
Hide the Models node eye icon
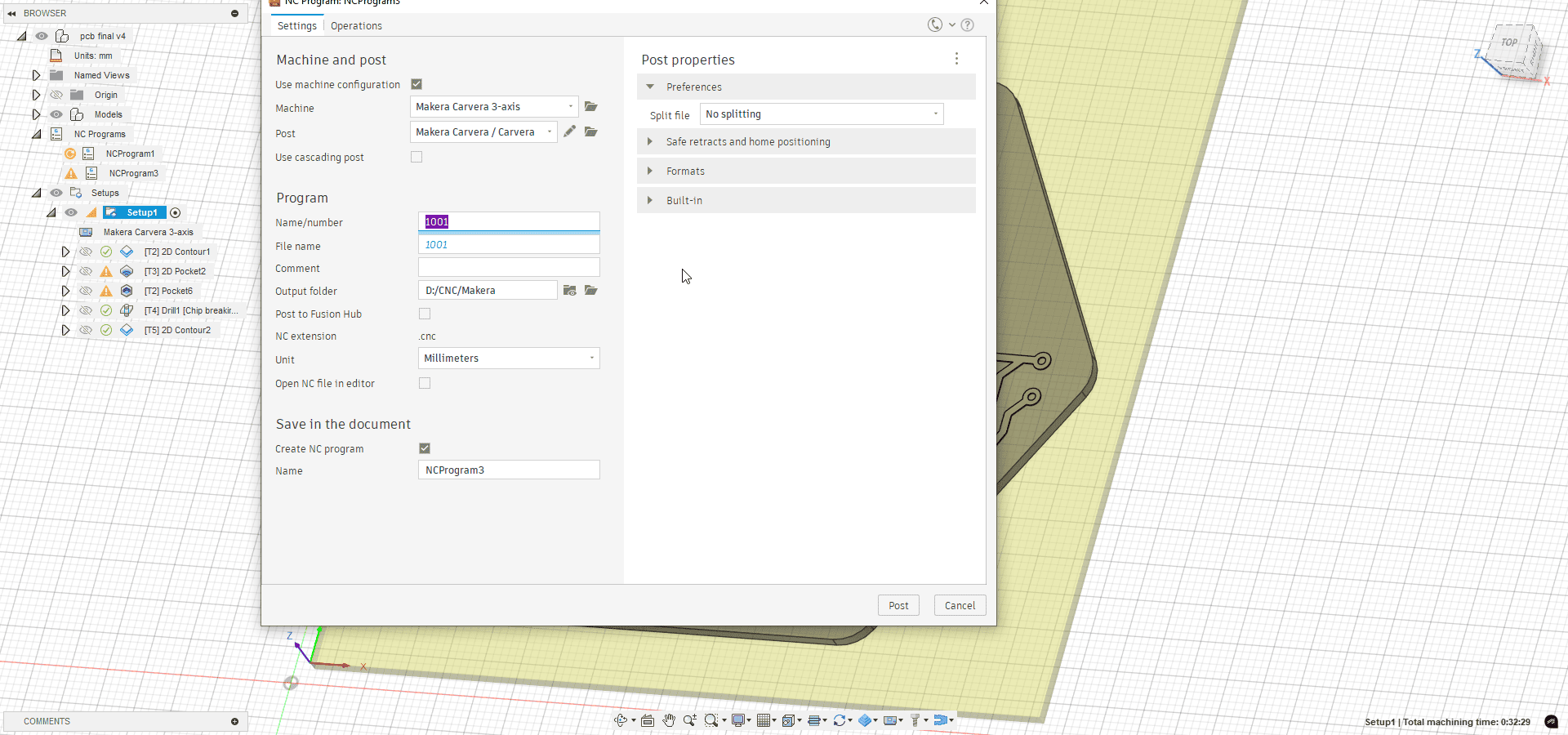pos(56,114)
